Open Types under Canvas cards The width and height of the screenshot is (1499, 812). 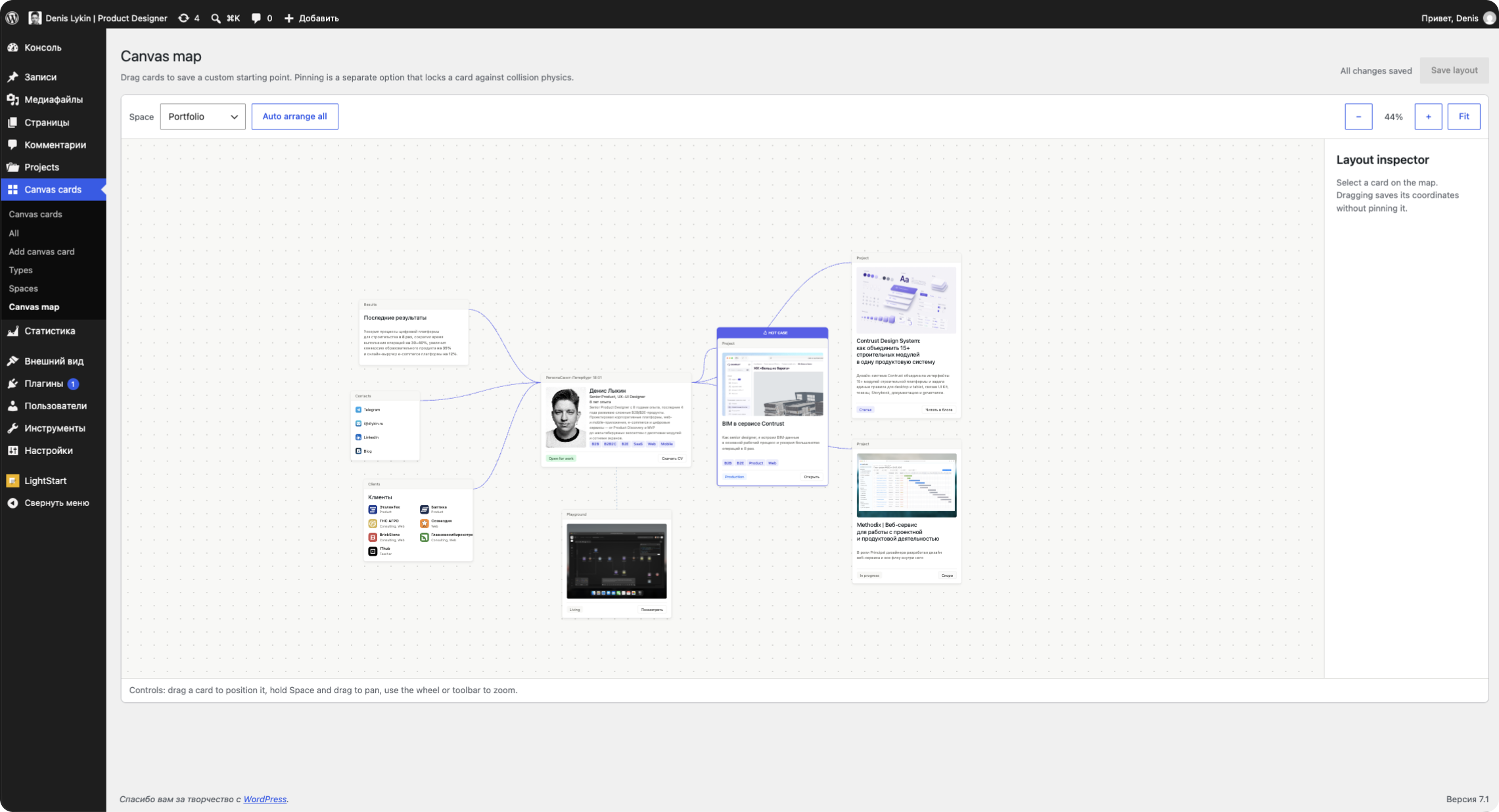point(20,270)
